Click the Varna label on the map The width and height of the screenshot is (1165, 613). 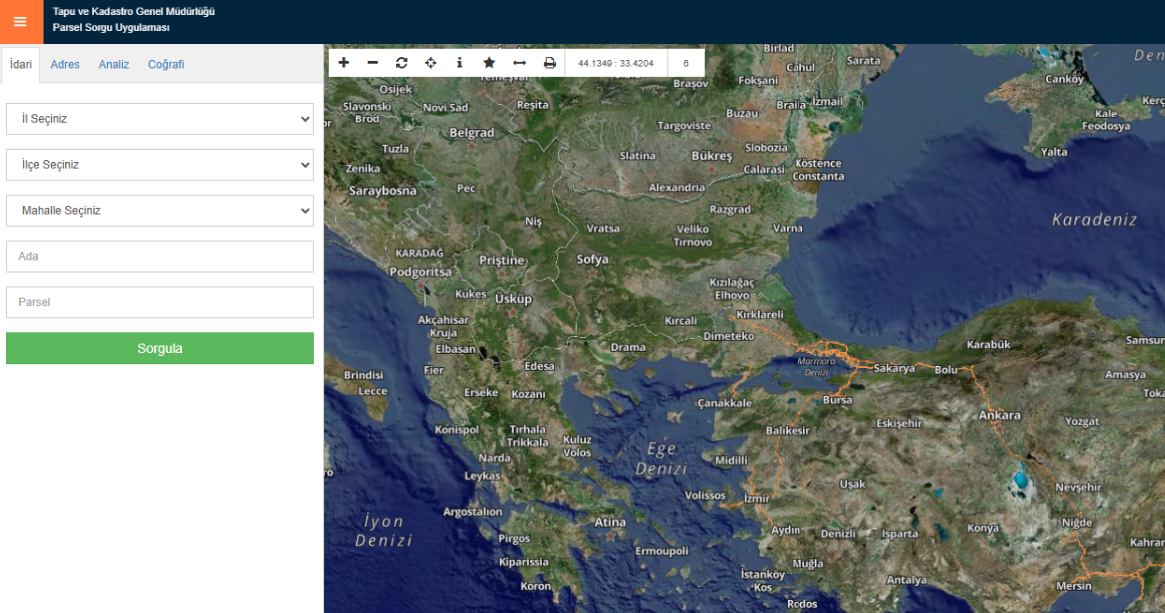point(788,228)
